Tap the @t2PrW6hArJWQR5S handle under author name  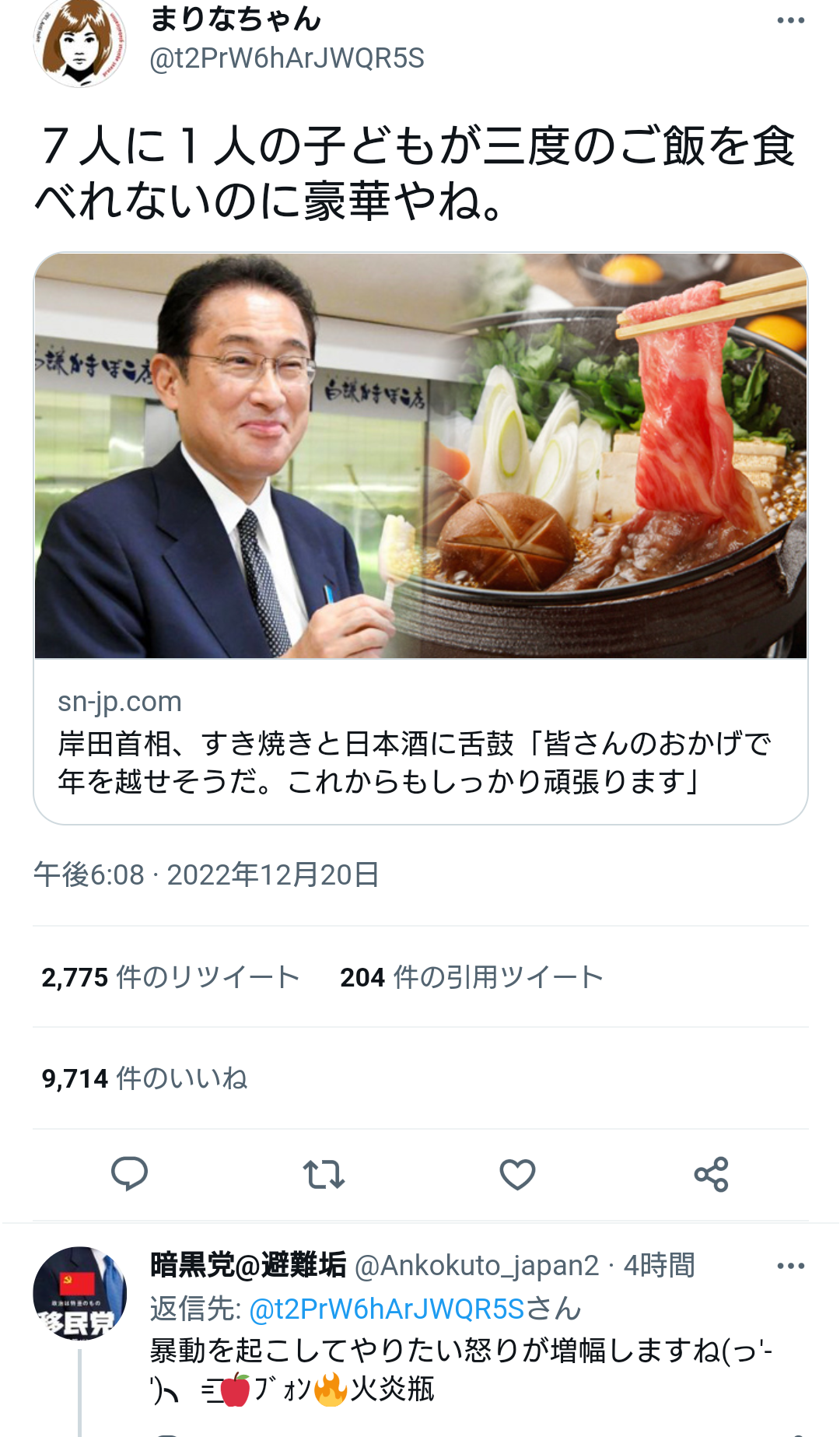pyautogui.click(x=287, y=58)
